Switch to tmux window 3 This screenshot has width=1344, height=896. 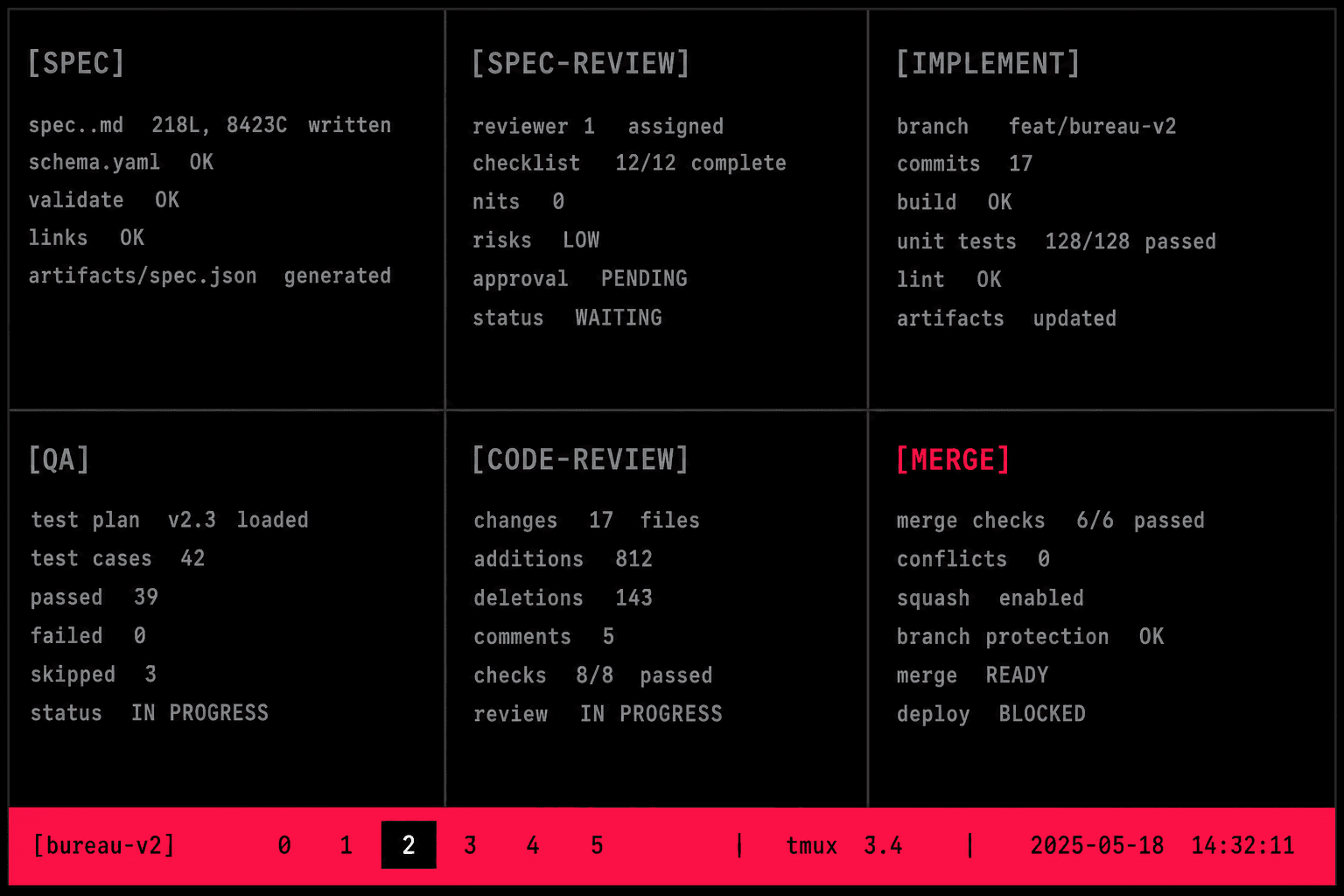(x=471, y=845)
